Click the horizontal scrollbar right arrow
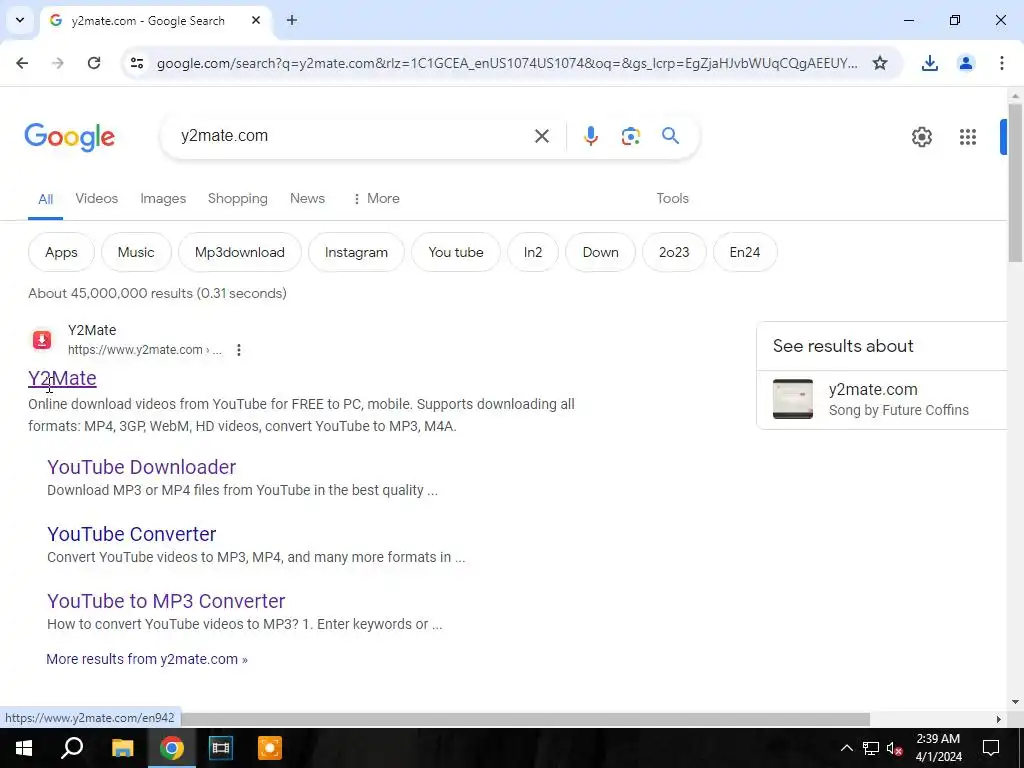1024x768 pixels. pos(998,719)
